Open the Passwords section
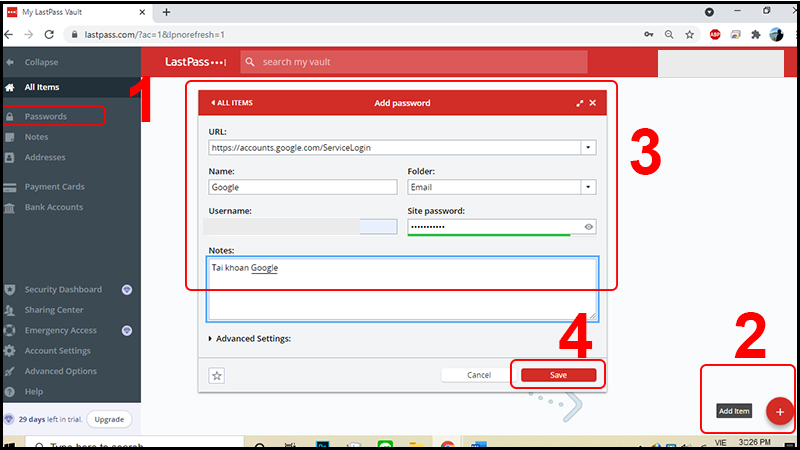 click(x=45, y=116)
